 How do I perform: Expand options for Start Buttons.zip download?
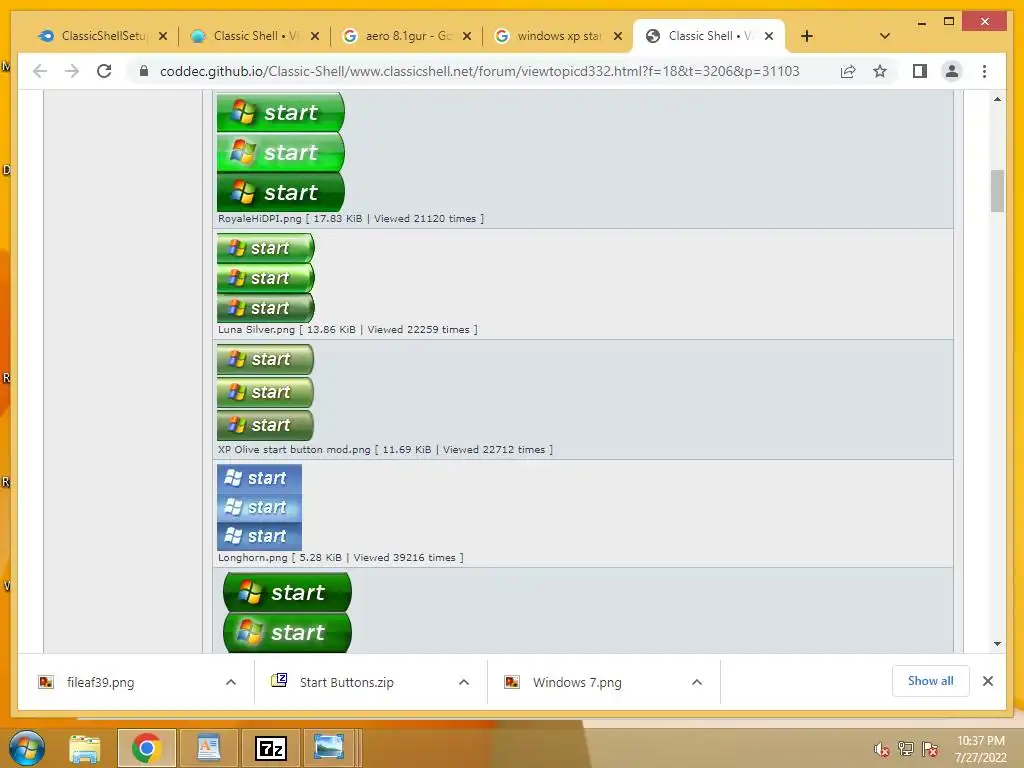click(464, 682)
